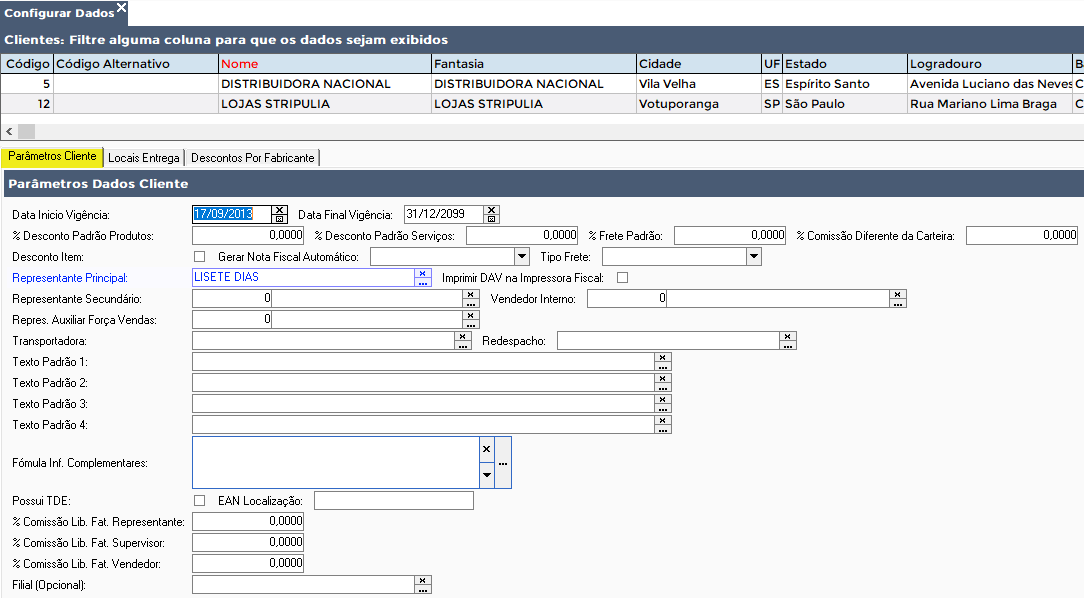Enable Imprimir DAV na Impressora Fiscal

tap(623, 277)
